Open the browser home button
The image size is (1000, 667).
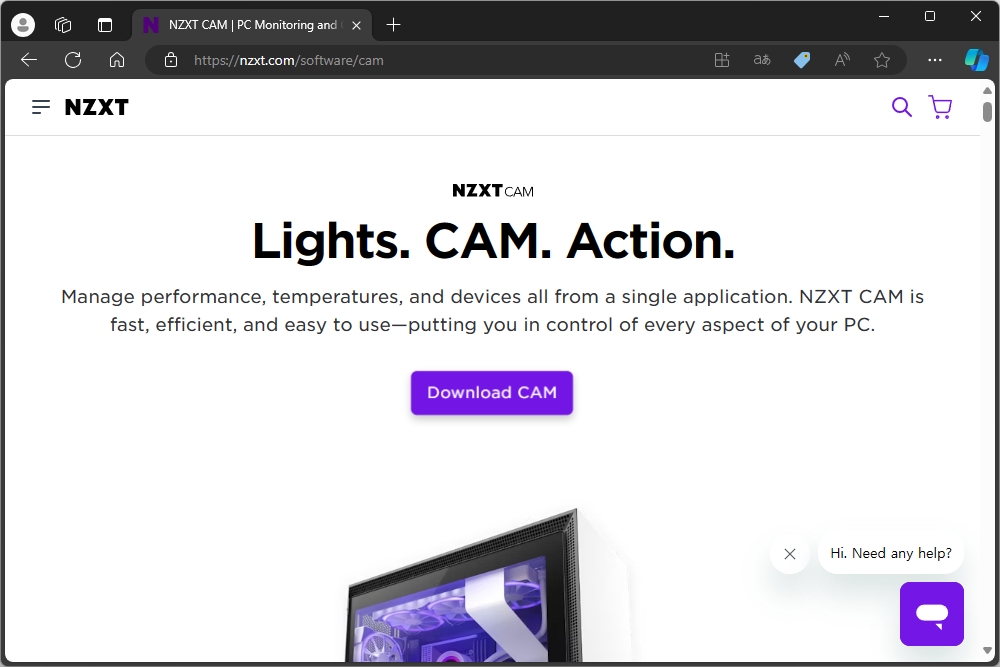117,60
